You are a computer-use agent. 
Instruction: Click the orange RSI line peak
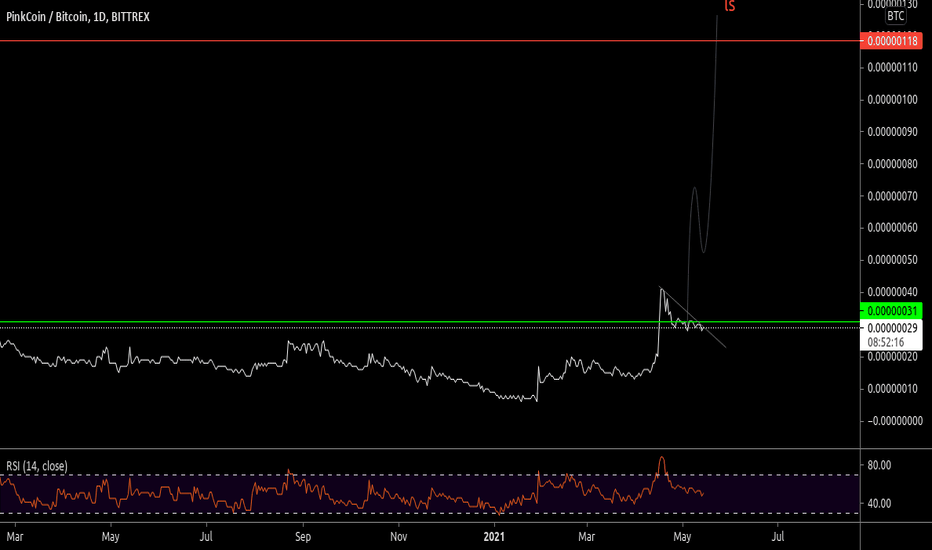(x=662, y=458)
